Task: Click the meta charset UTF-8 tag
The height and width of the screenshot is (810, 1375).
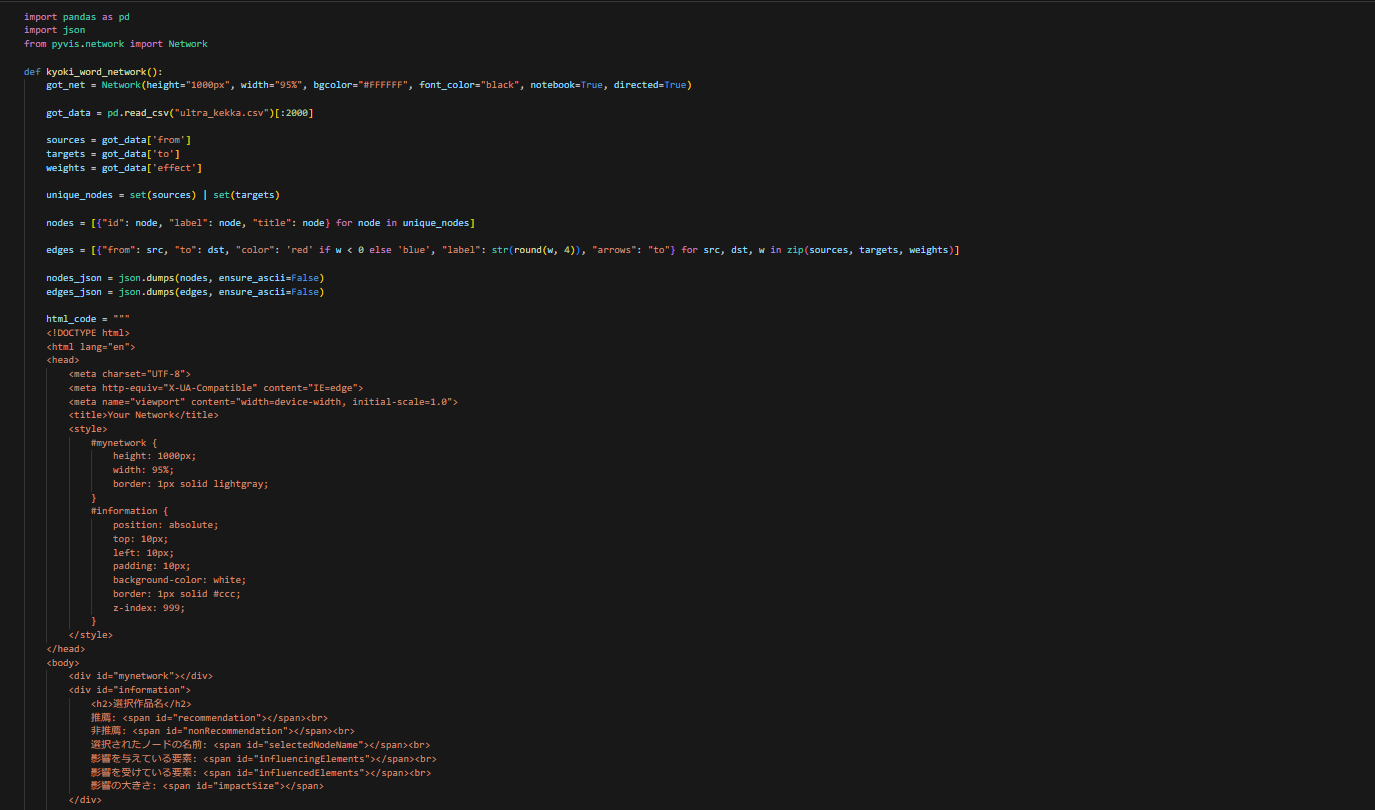Action: coord(130,373)
